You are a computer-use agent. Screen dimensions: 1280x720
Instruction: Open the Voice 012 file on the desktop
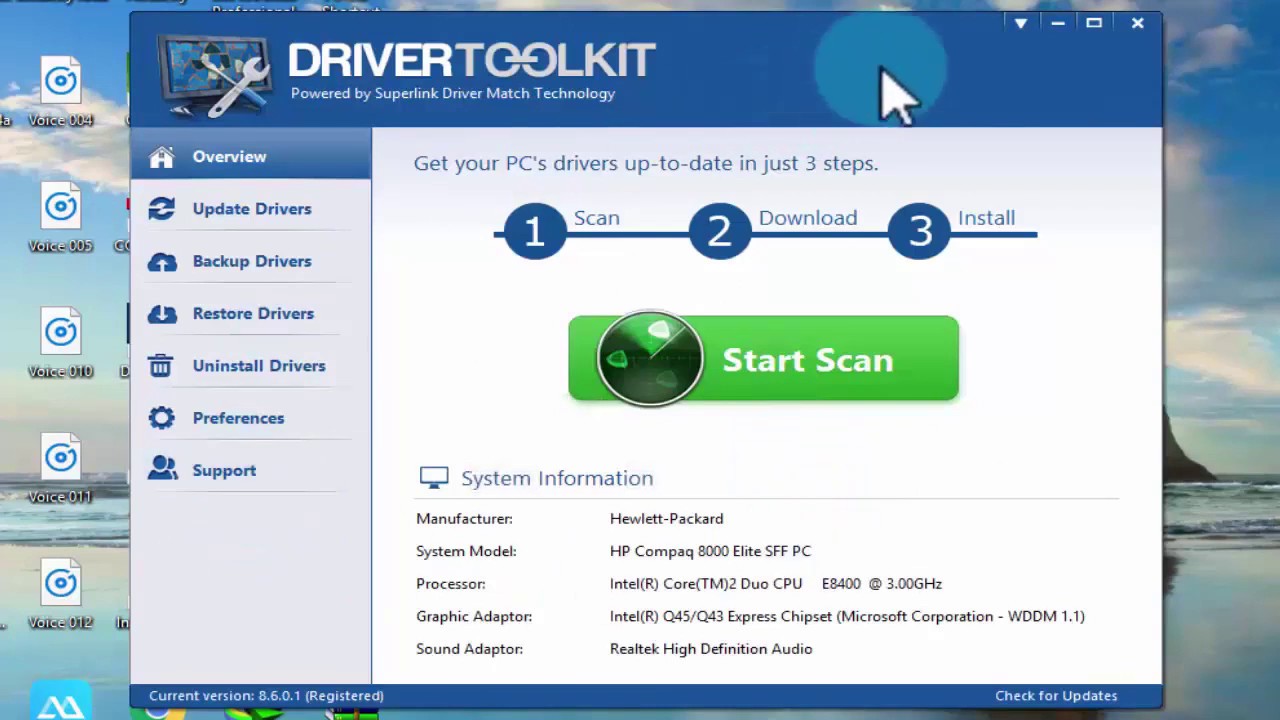point(61,583)
